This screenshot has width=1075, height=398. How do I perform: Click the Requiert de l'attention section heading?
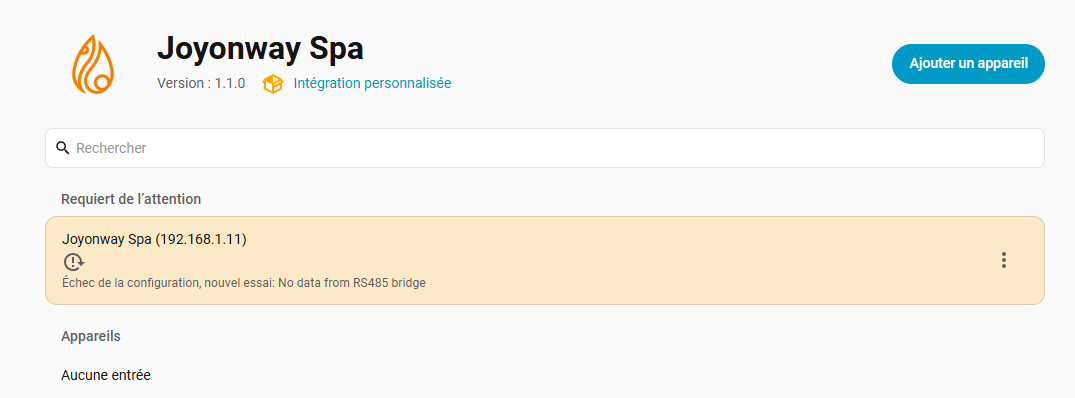coord(131,199)
